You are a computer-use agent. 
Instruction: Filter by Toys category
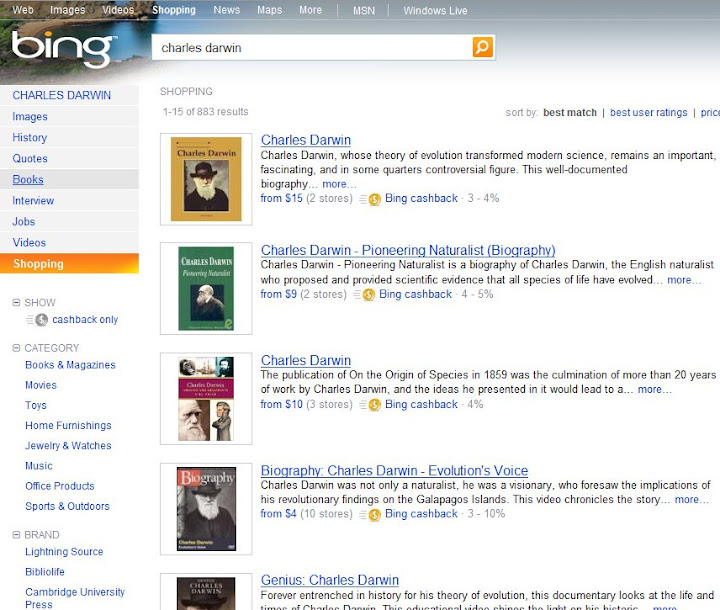point(36,405)
